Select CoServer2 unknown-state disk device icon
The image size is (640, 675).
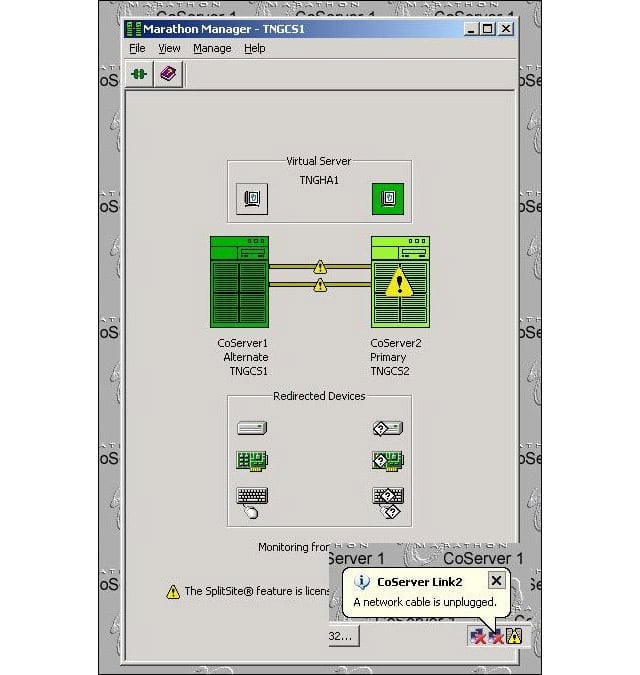(x=388, y=428)
